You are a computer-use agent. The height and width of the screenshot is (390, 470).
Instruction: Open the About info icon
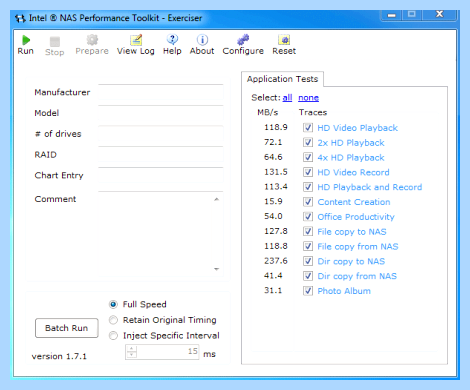[202, 40]
